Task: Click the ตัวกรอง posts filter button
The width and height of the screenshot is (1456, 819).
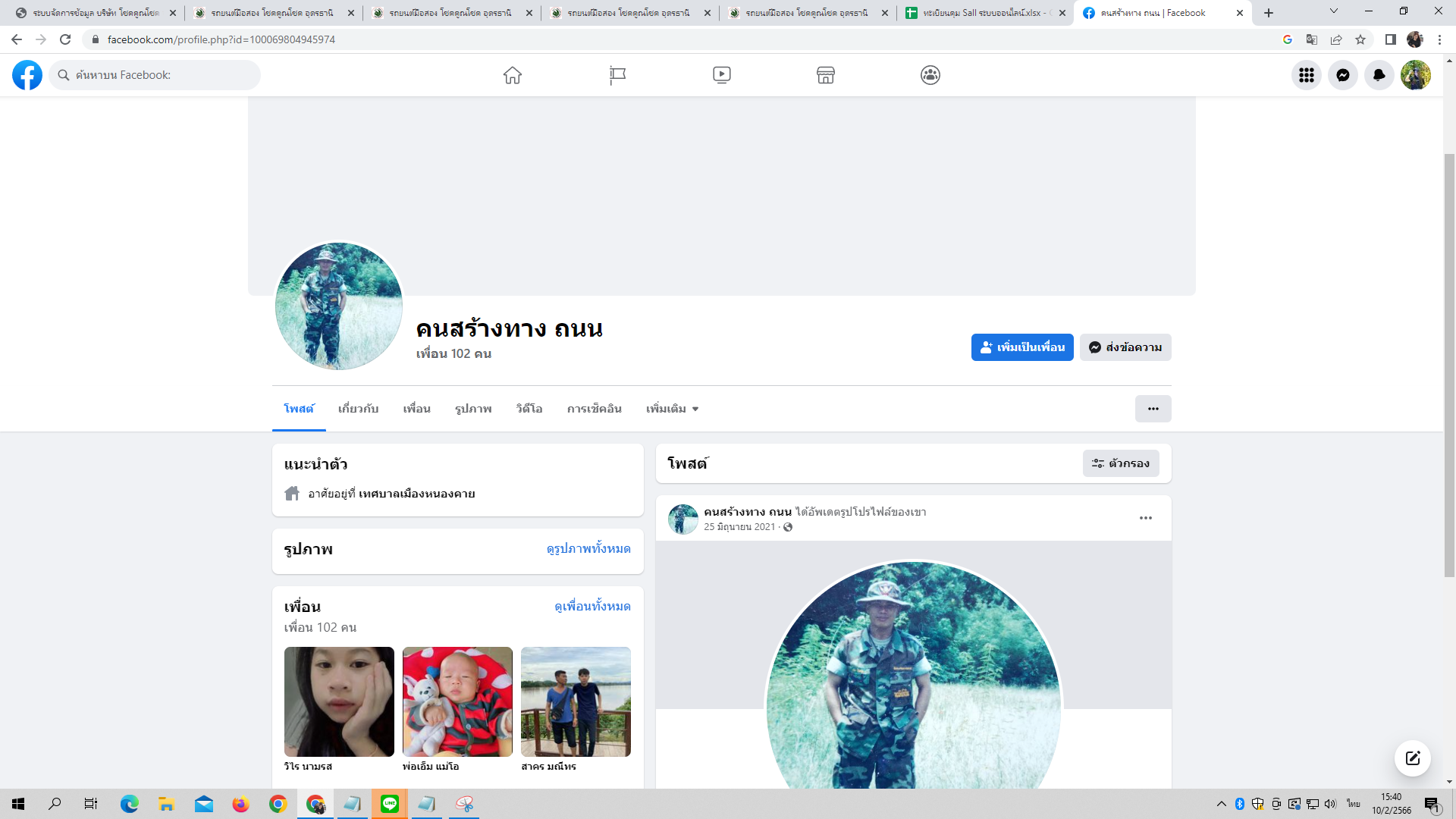Action: (x=1120, y=463)
